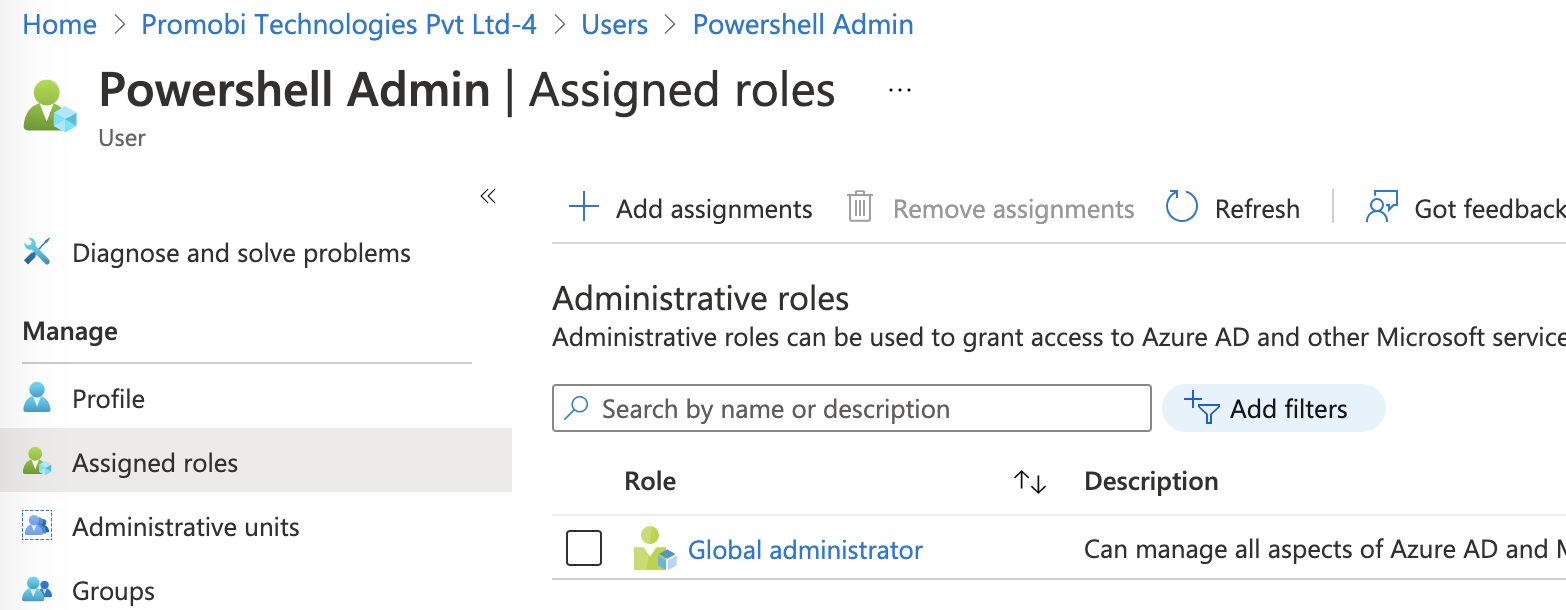This screenshot has height=610, width=1566.
Task: Sort by Role column header
Action: [x=650, y=481]
